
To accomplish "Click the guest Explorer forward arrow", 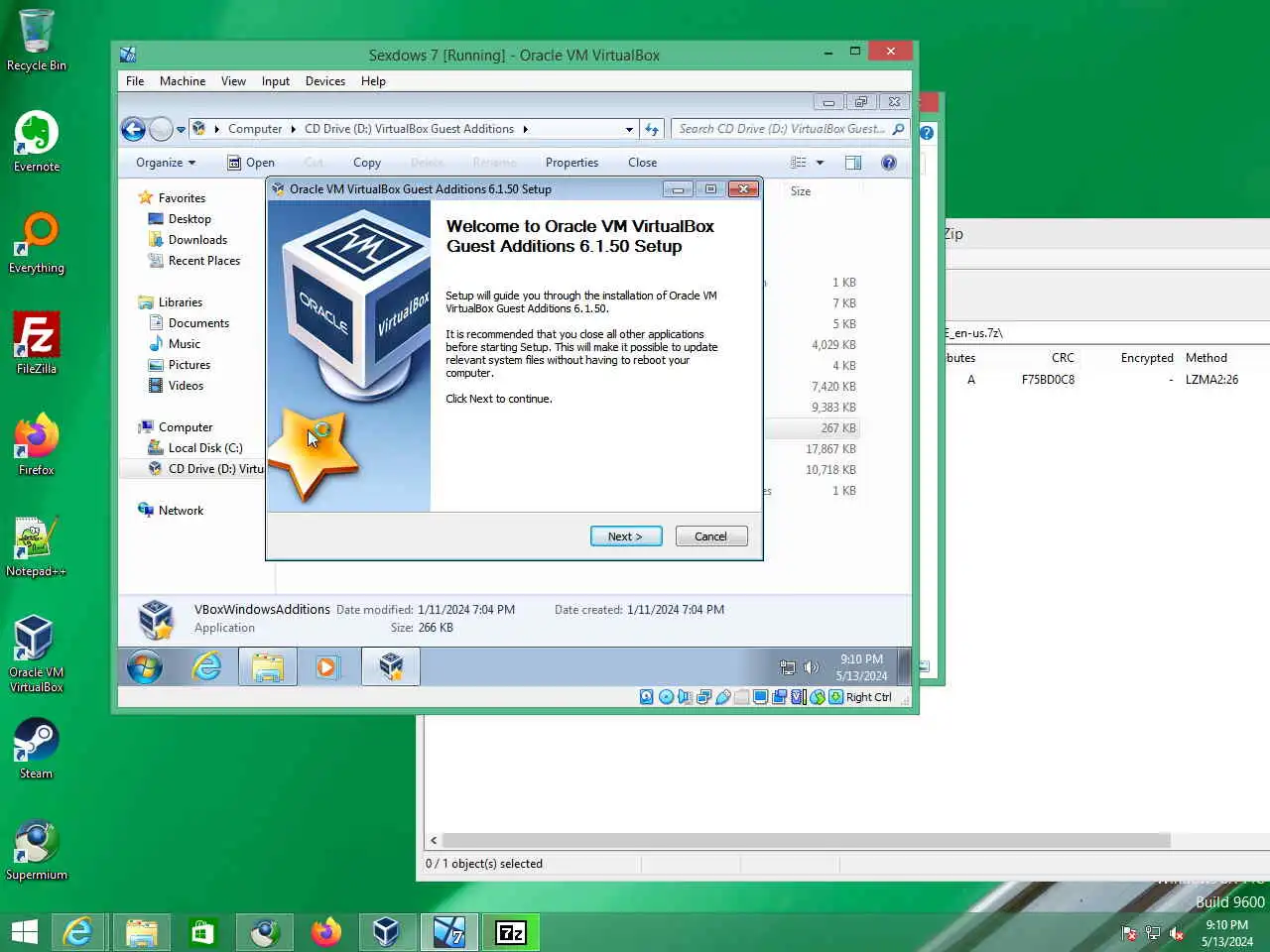I will pyautogui.click(x=161, y=129).
